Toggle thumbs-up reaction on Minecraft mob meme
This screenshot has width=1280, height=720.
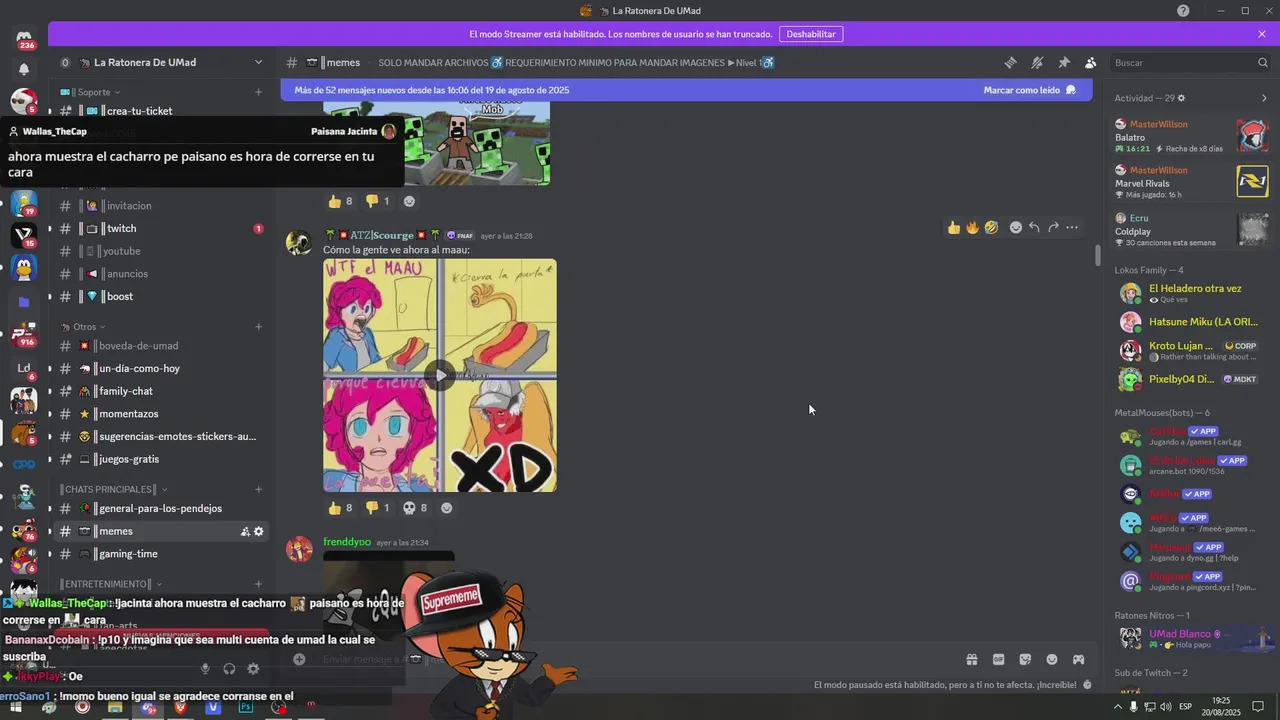pos(341,201)
